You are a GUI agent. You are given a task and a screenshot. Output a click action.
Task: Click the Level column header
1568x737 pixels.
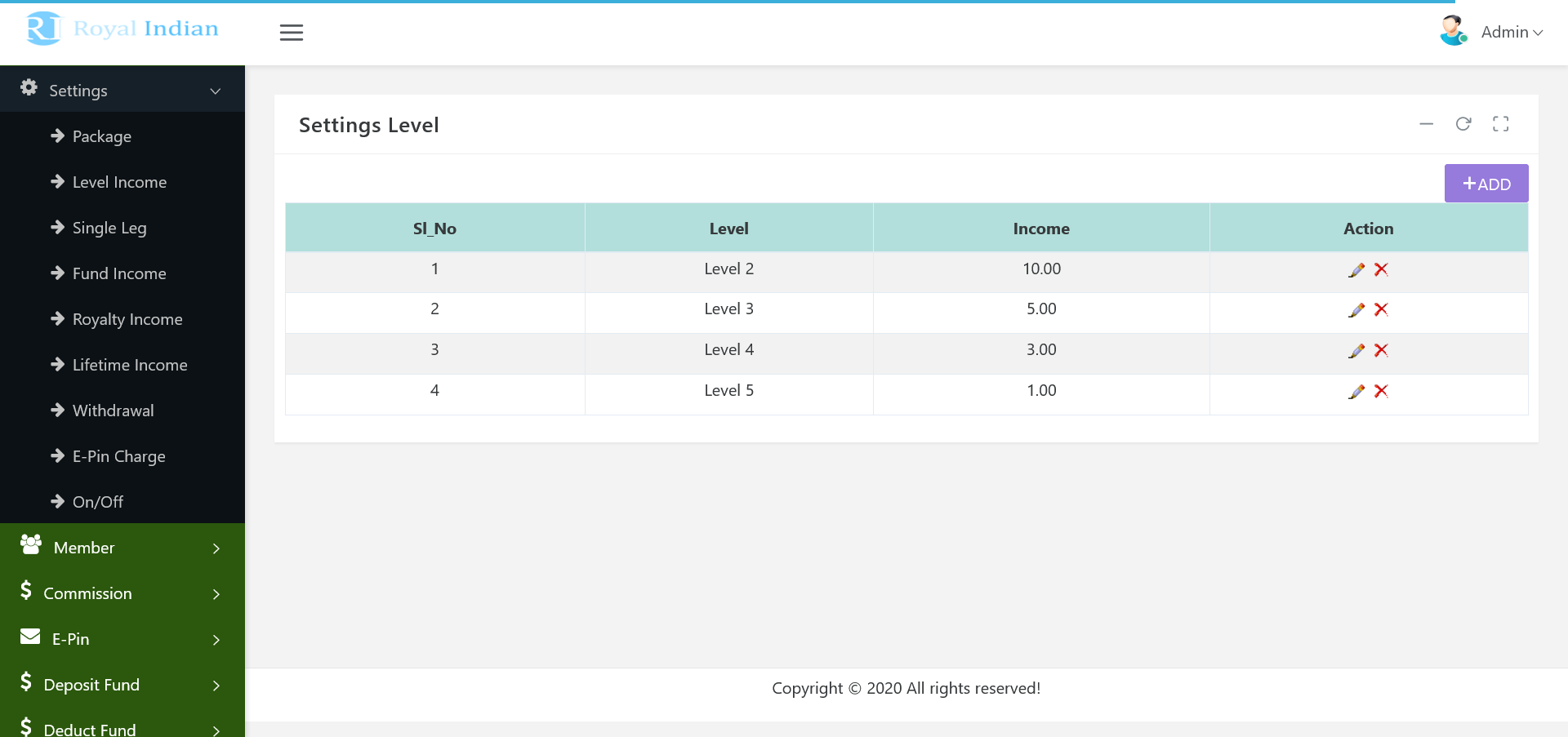[x=728, y=229]
